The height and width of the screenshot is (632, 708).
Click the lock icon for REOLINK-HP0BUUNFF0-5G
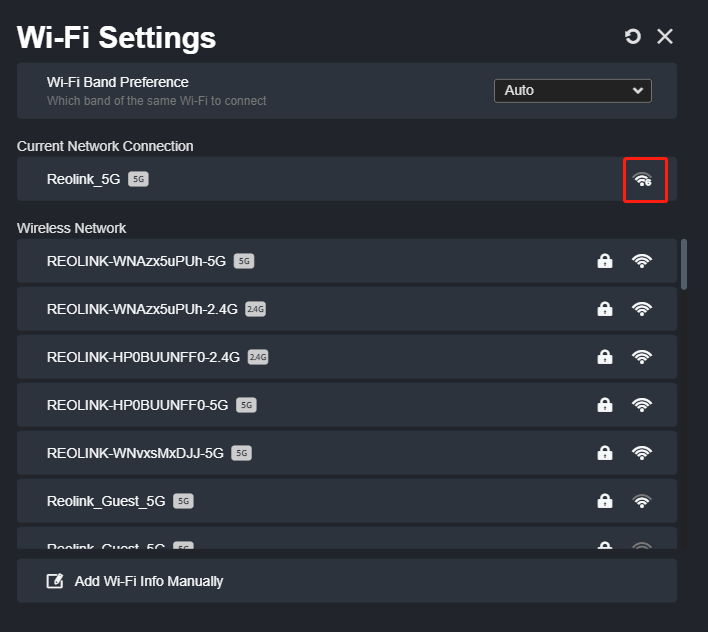605,405
